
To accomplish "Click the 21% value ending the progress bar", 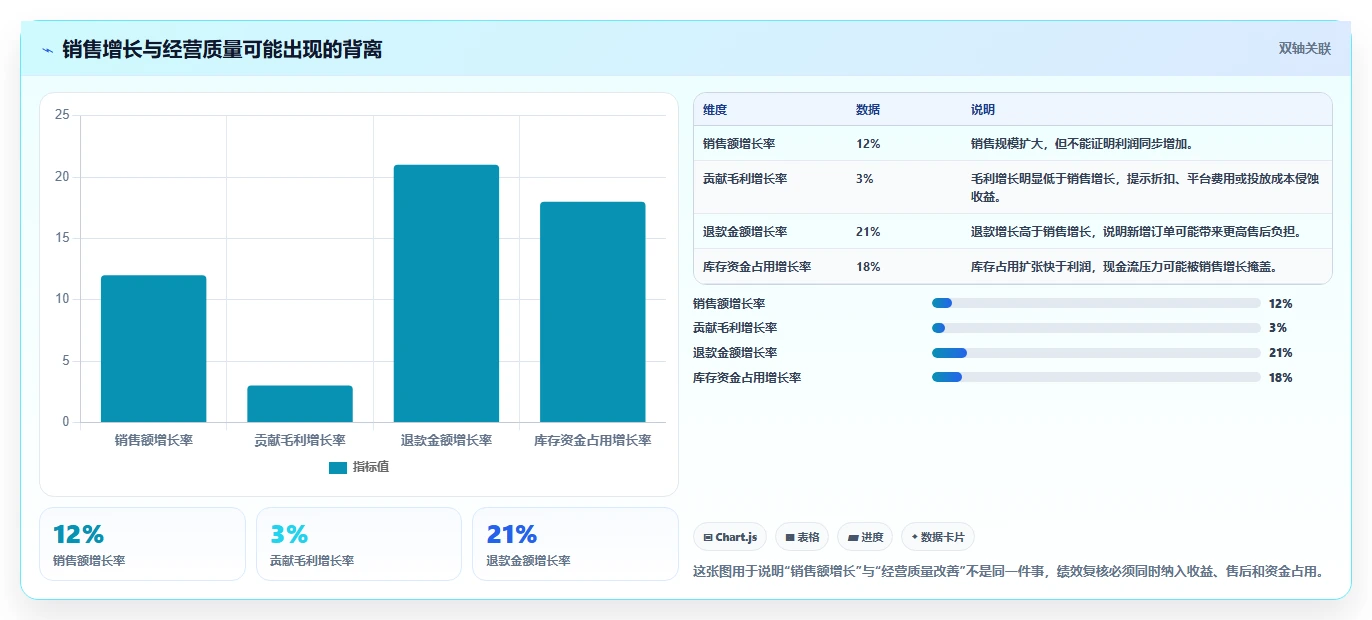I will click(1280, 353).
